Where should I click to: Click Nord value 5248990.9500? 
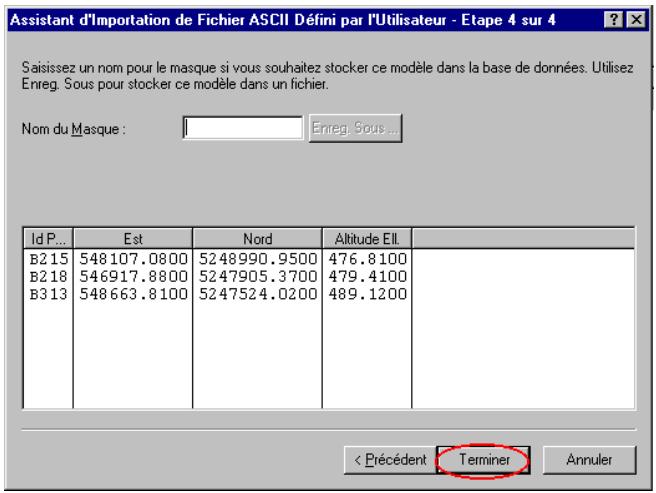[x=258, y=259]
